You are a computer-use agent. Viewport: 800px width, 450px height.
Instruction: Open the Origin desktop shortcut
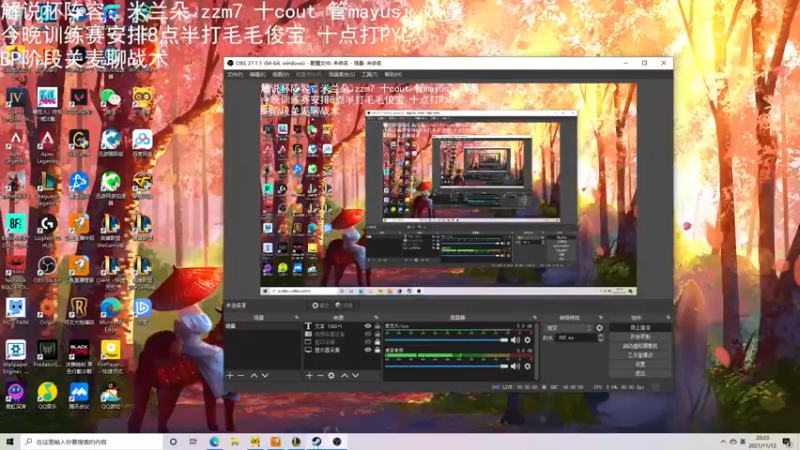[x=47, y=311]
